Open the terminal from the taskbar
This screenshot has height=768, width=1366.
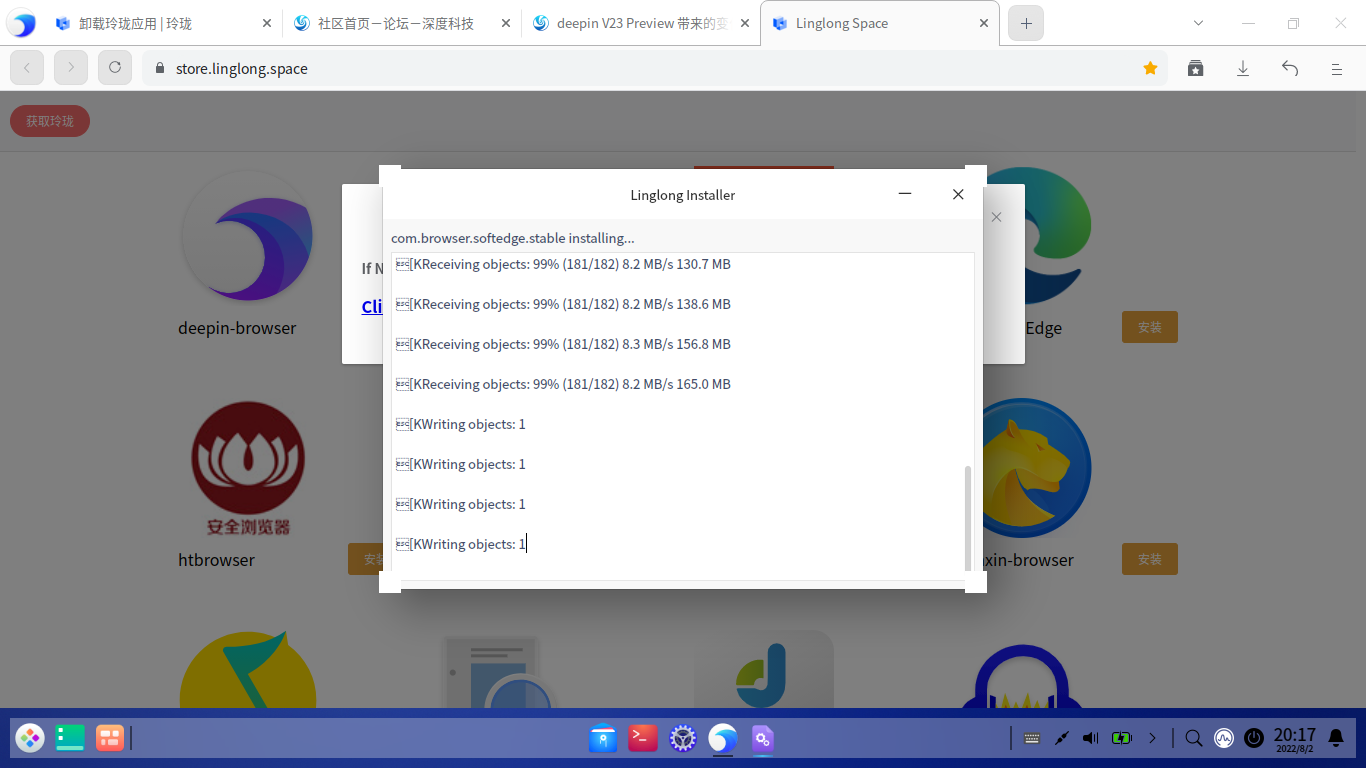click(x=643, y=738)
